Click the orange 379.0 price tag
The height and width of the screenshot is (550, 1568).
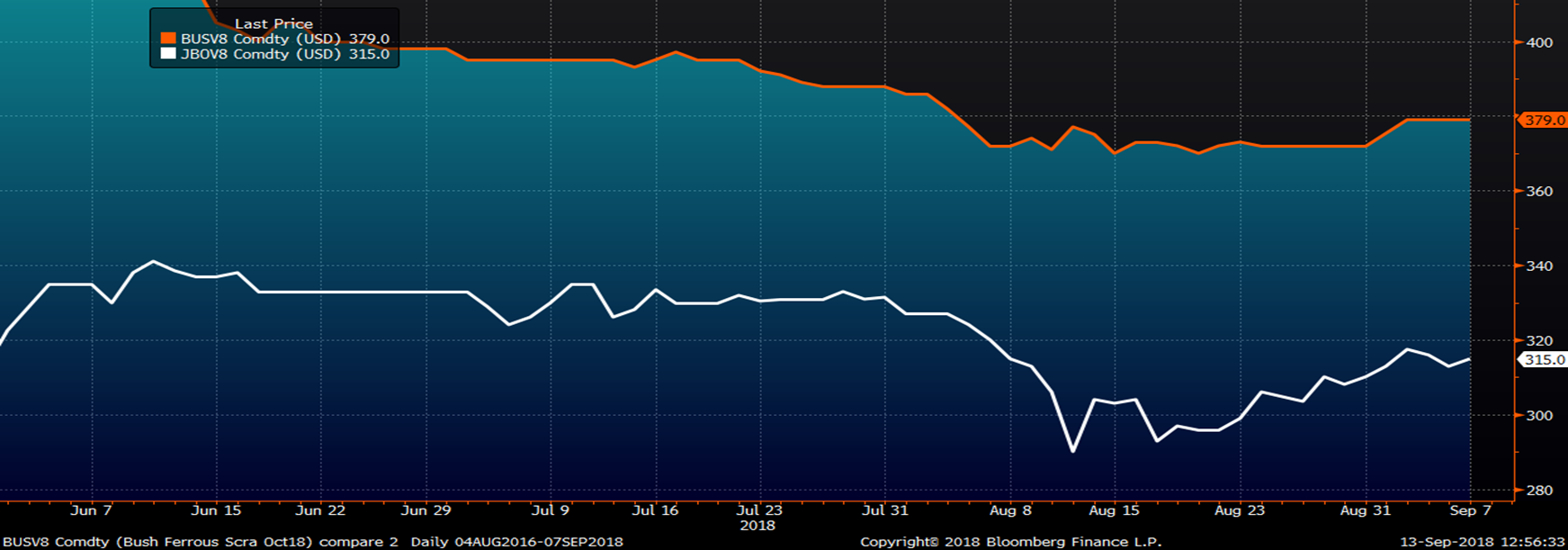(x=1544, y=120)
